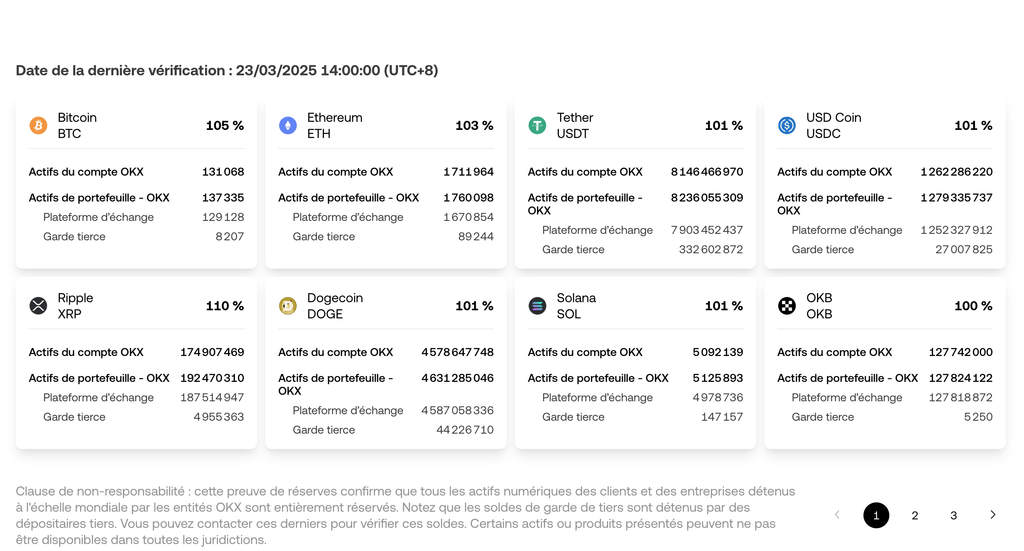This screenshot has width=1024, height=551.
Task: Click the OKB token icon
Action: (x=787, y=306)
